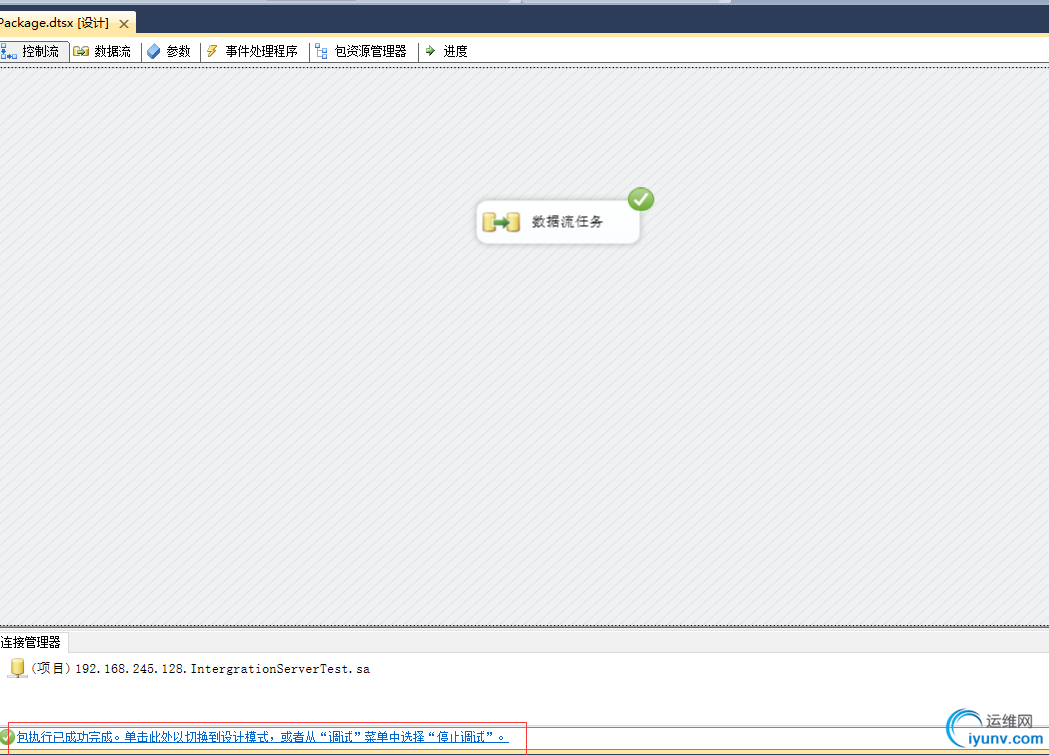Open the 参数 tab

170,51
